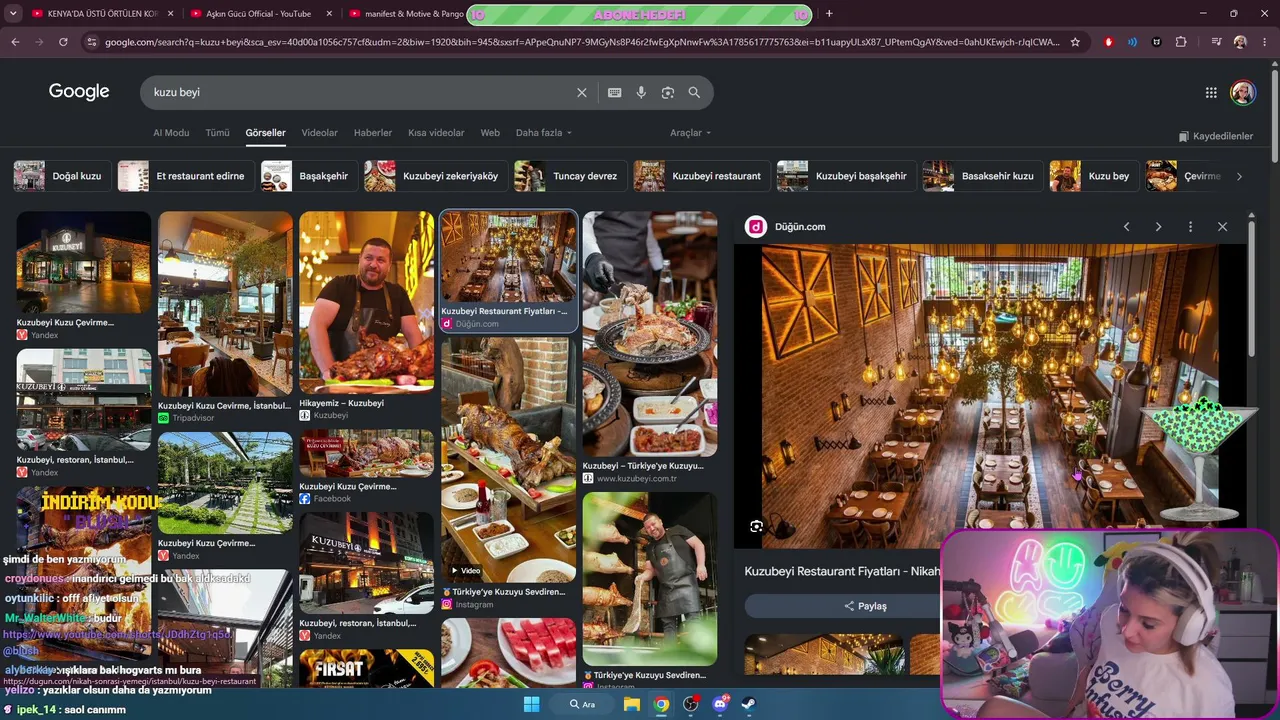Open Chrome's media control music icon
The width and height of the screenshot is (1280, 720).
[1216, 42]
